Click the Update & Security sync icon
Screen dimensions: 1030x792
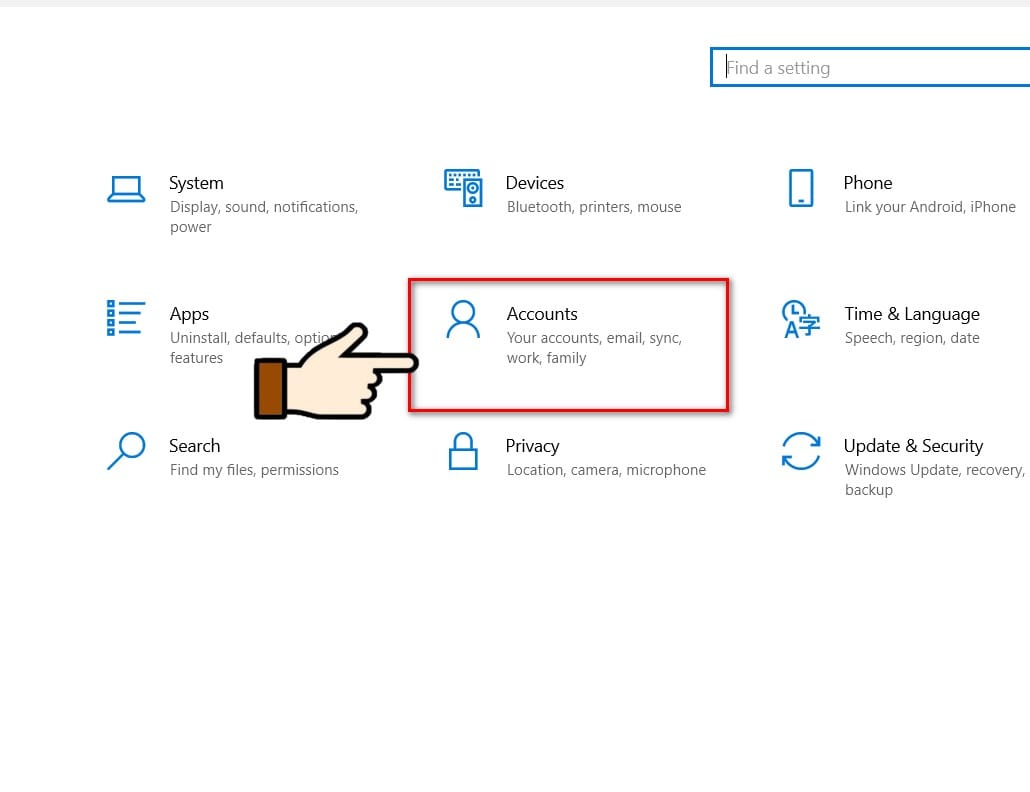pos(801,451)
